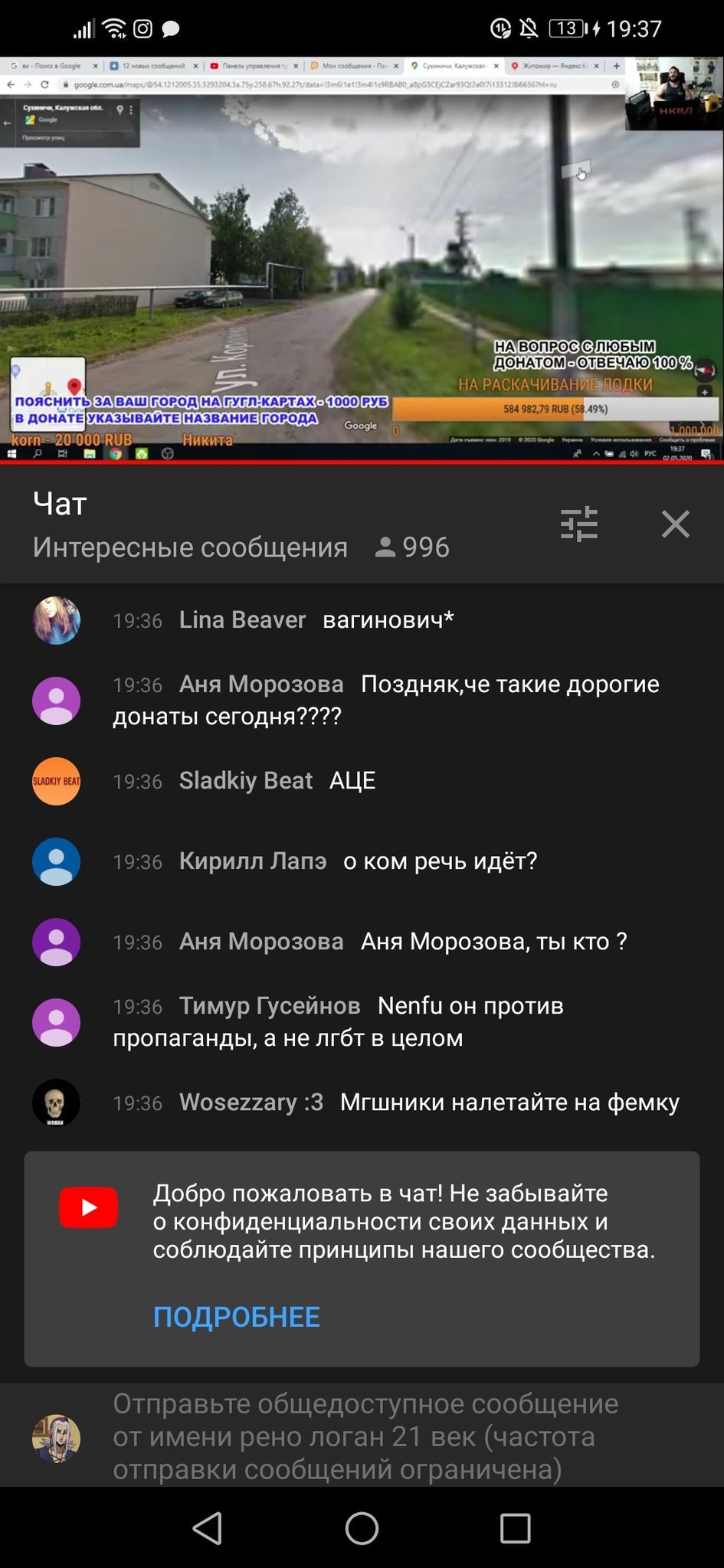724x1568 pixels.
Task: Open the ПОДРОБНЕЕ link
Action: point(236,1317)
